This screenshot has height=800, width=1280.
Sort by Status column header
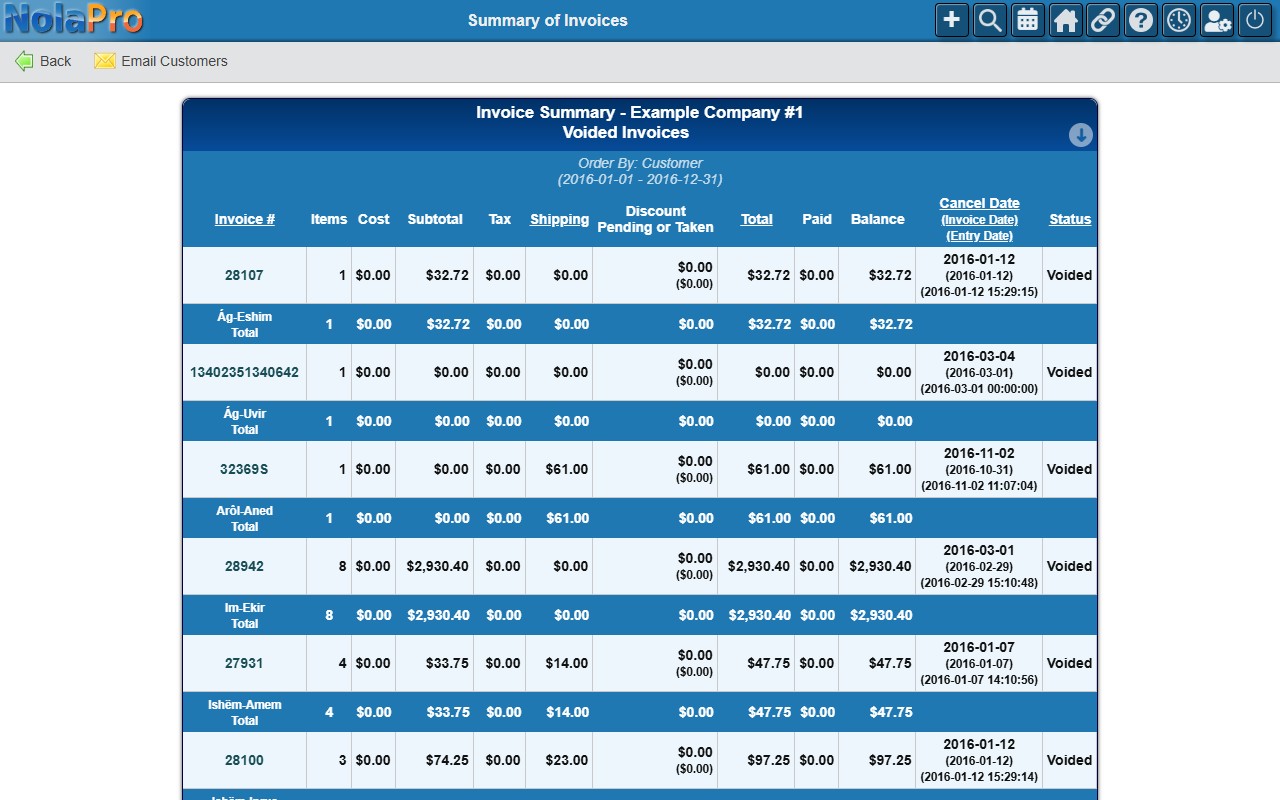(x=1070, y=219)
